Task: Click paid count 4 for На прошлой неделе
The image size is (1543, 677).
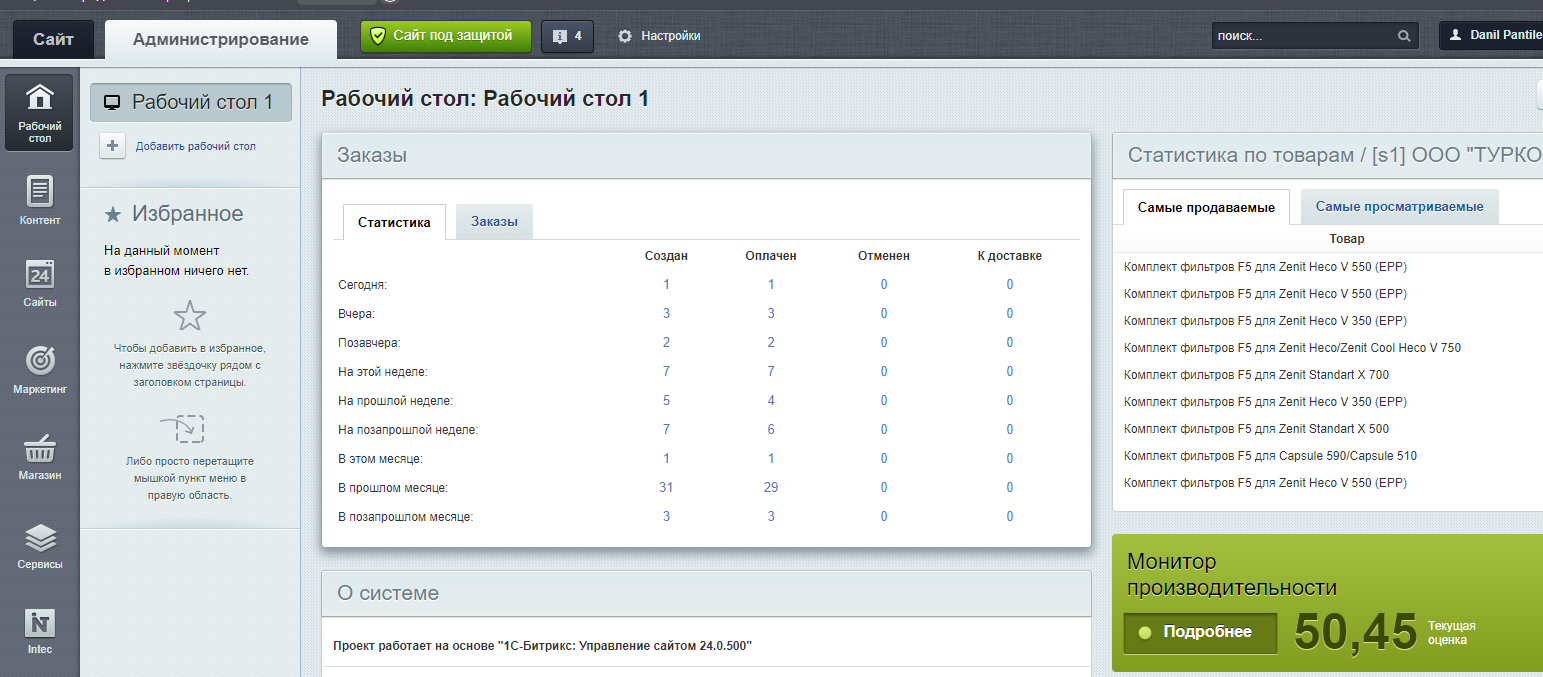Action: (x=771, y=400)
